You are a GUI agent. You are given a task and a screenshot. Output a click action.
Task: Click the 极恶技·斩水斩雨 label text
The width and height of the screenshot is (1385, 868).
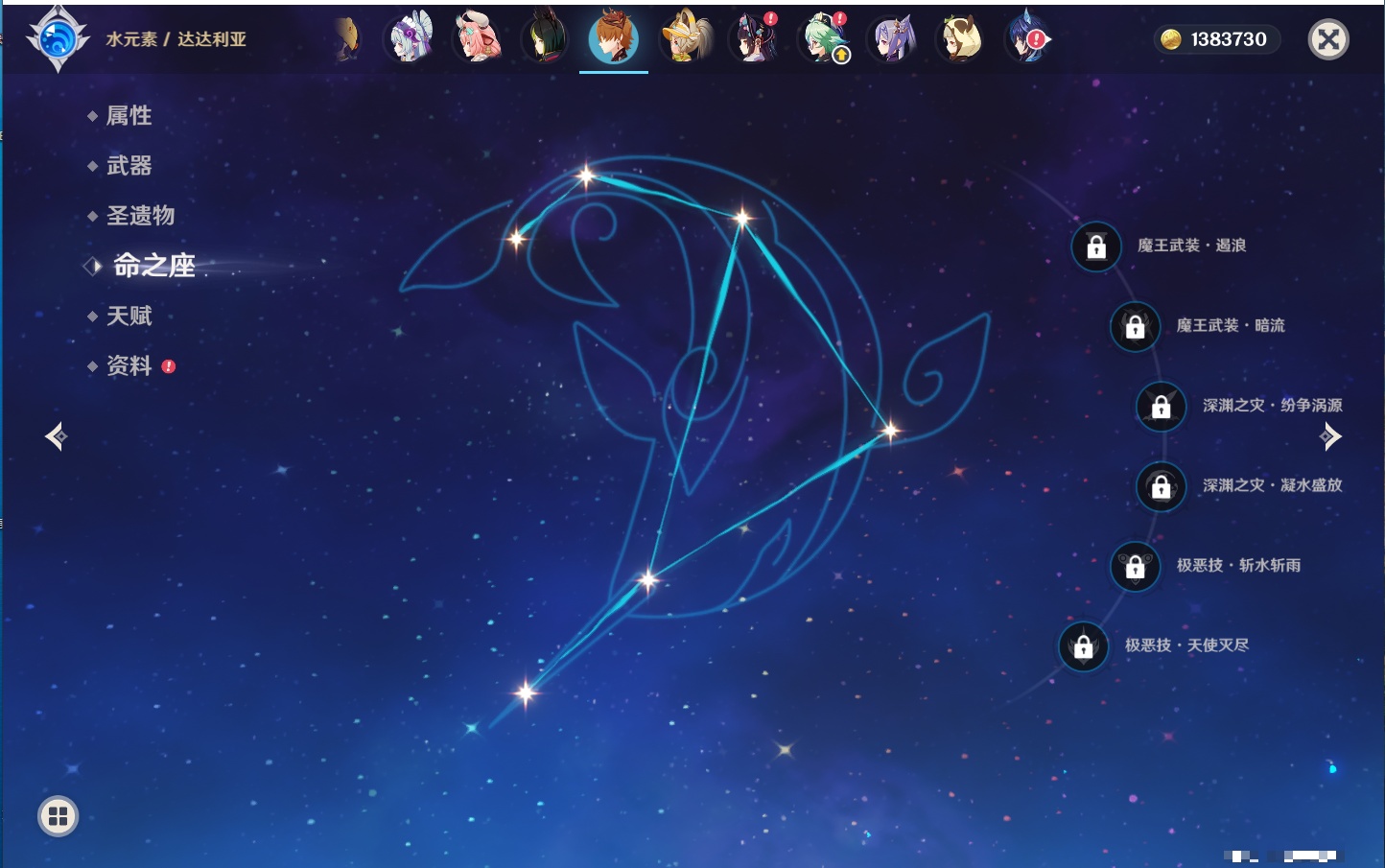[1239, 565]
